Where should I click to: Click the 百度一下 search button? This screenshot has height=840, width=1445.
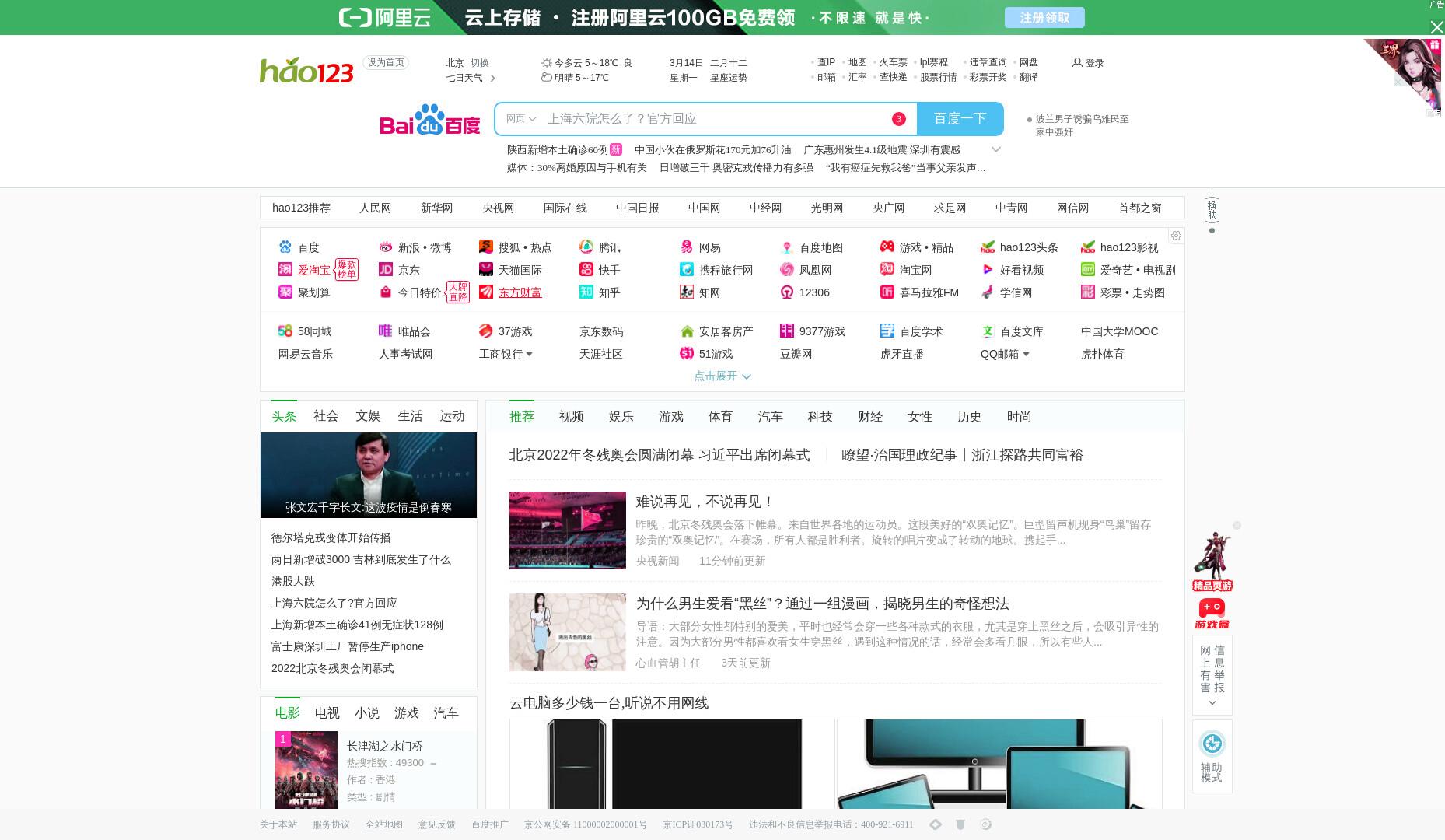[x=960, y=119]
